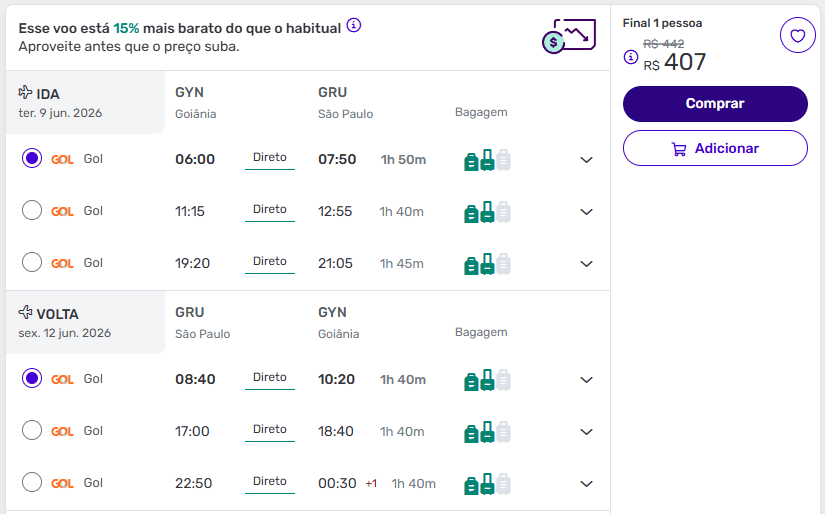The width and height of the screenshot is (825, 514).
Task: Choose the 22:50 return flight option
Action: pos(32,482)
